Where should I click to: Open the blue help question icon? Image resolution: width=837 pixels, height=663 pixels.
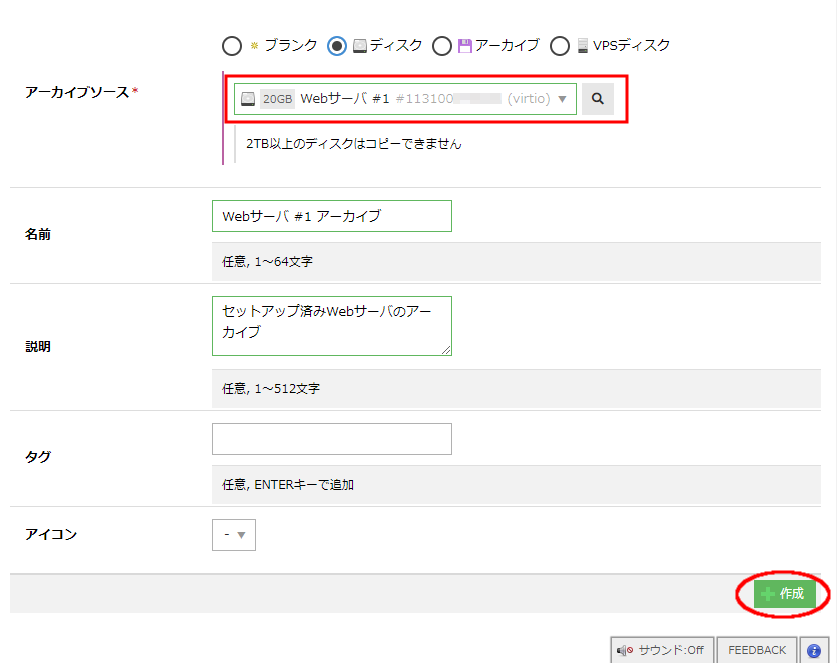pos(815,650)
